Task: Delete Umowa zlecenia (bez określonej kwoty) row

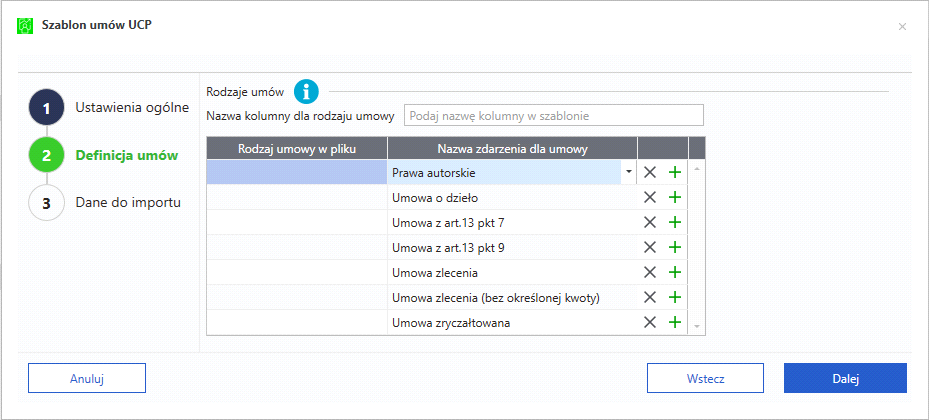Action: (650, 297)
